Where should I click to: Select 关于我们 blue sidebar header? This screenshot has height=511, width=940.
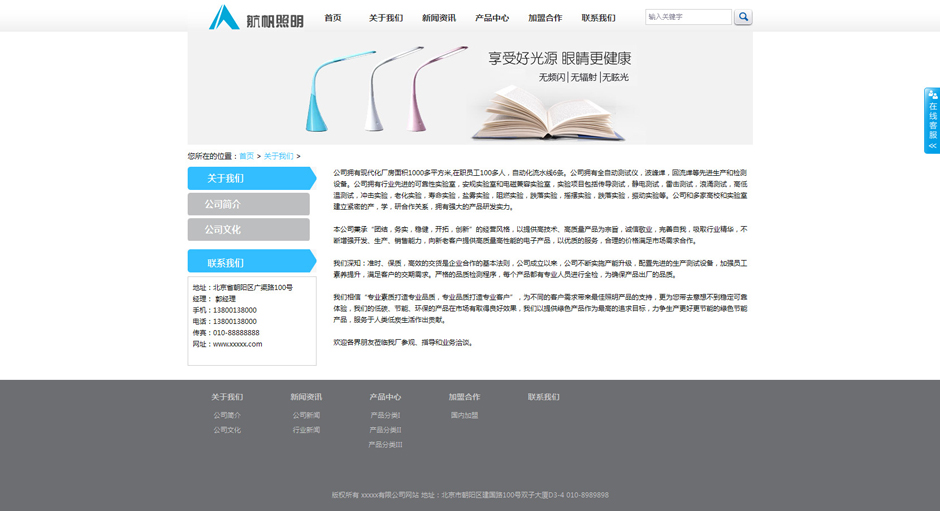[252, 178]
